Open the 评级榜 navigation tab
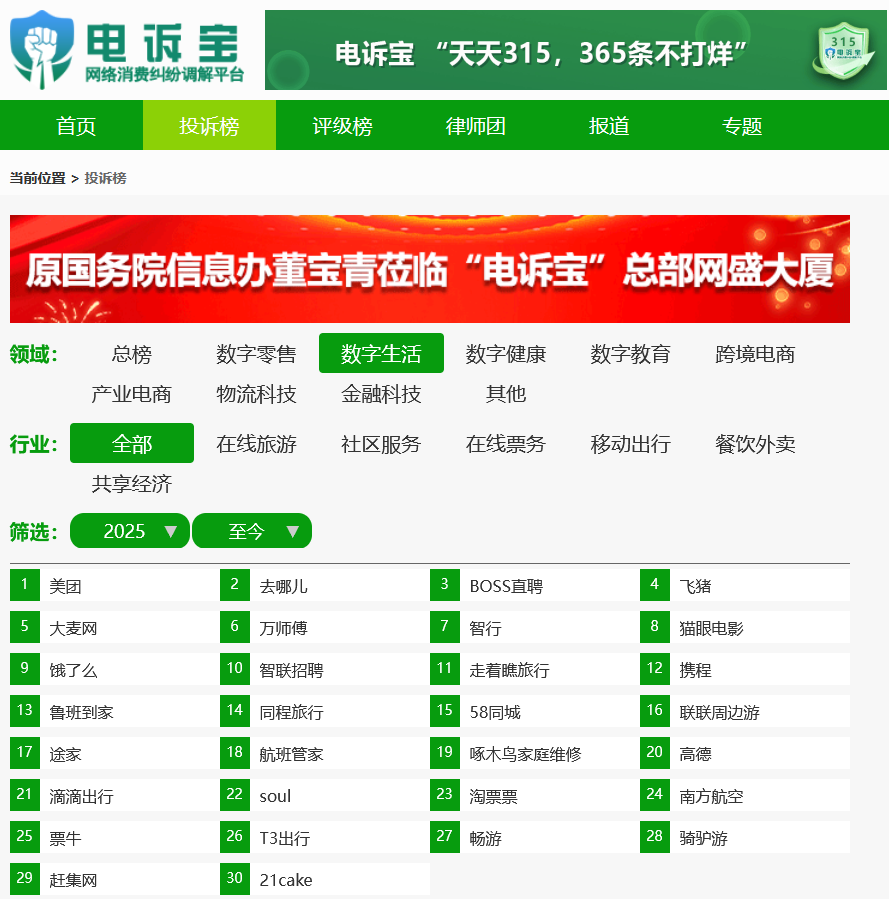 (x=342, y=126)
